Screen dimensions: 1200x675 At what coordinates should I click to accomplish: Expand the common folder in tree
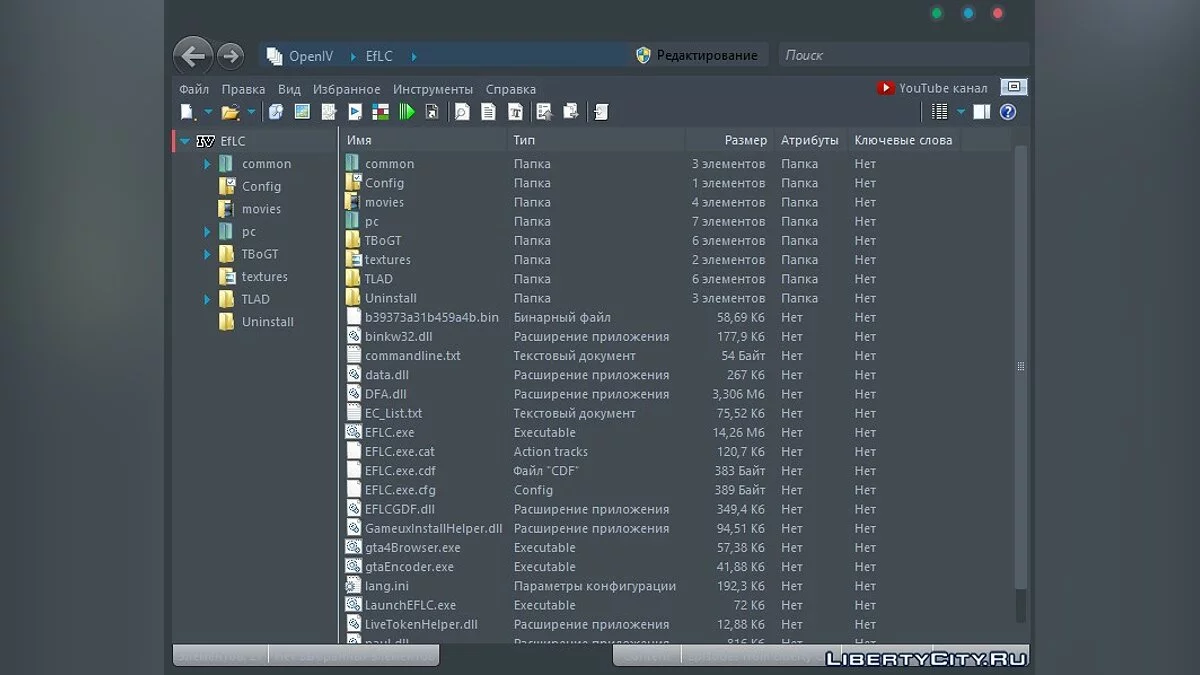(x=207, y=164)
